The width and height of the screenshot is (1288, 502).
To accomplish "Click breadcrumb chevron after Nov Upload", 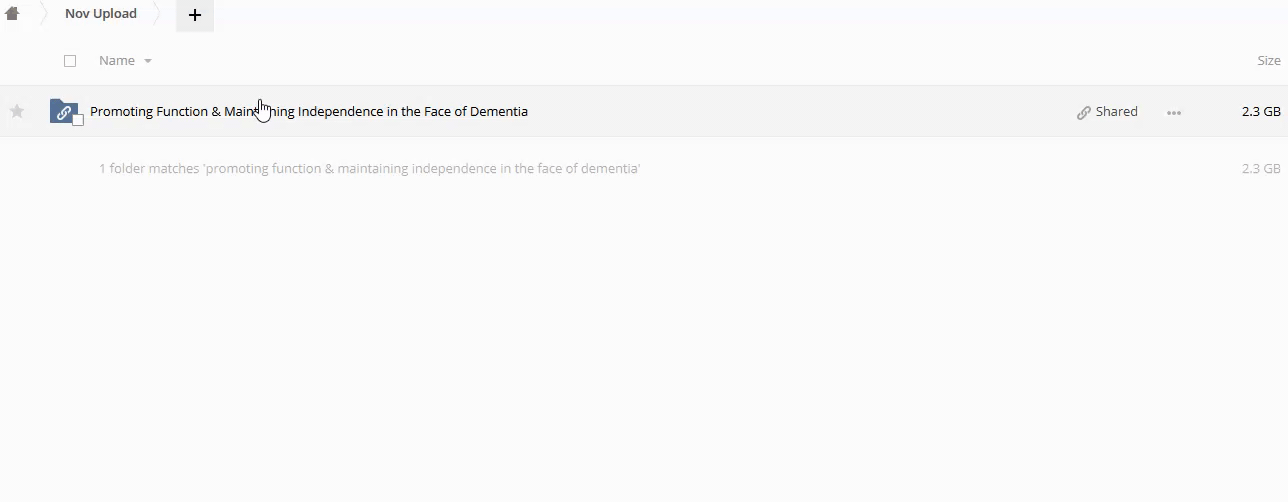I will point(157,15).
